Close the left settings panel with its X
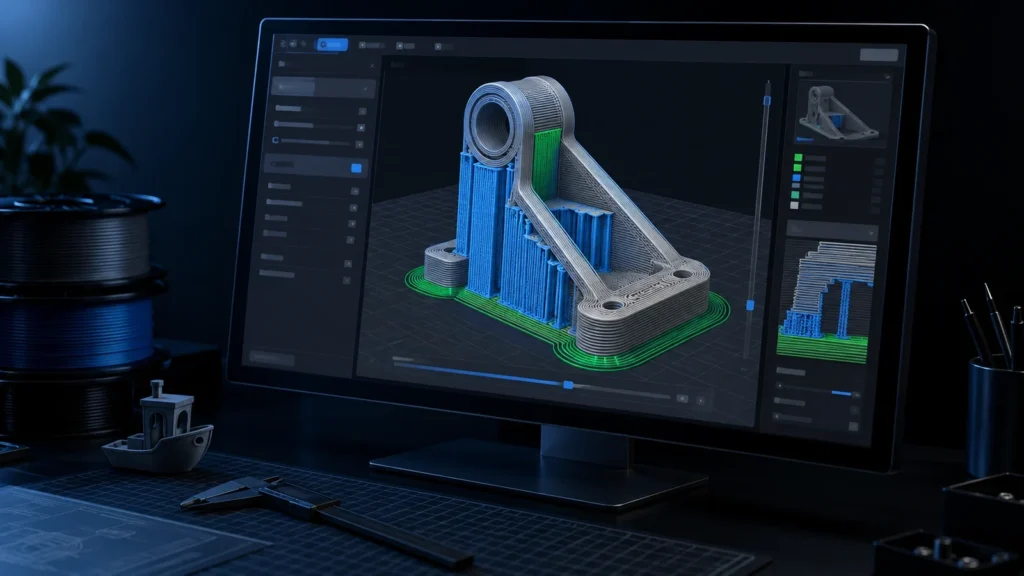This screenshot has width=1024, height=576. point(372,66)
